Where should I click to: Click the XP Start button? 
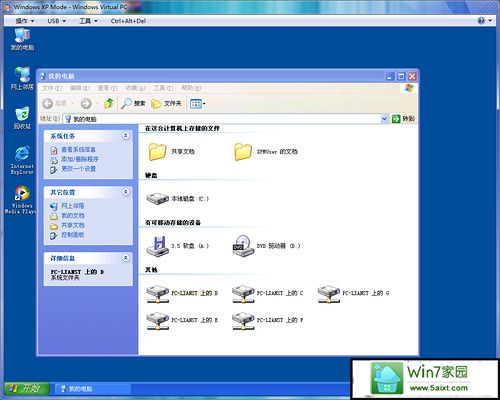coord(27,388)
